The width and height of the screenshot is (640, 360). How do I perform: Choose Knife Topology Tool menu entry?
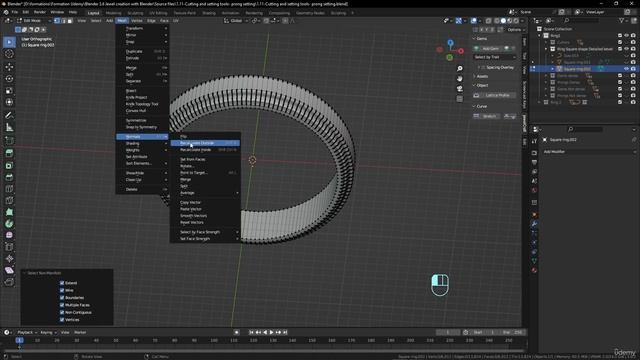pos(142,104)
